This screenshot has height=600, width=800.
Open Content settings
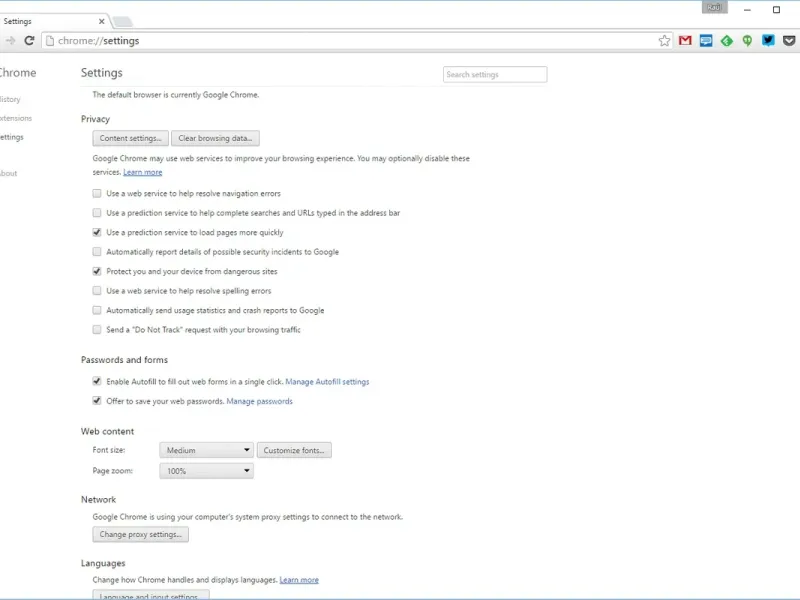click(131, 138)
